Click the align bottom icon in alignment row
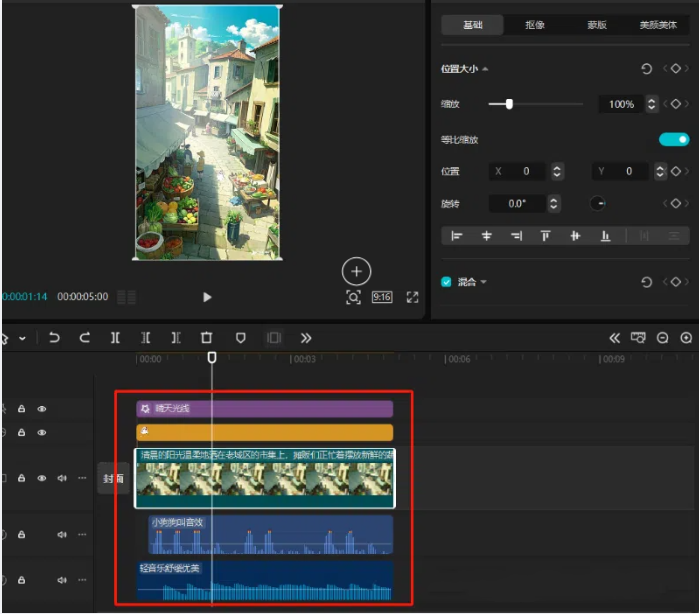The height and width of the screenshot is (614, 699). [605, 236]
